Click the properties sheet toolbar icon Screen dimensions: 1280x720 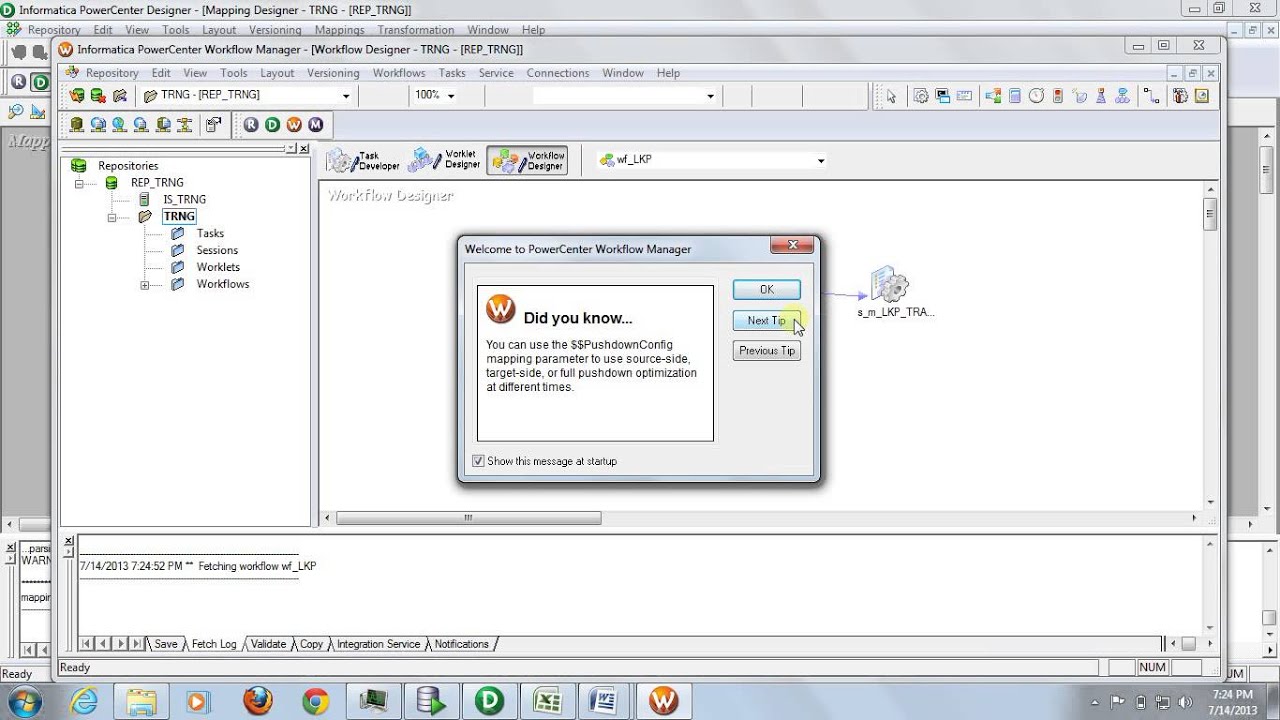click(213, 124)
